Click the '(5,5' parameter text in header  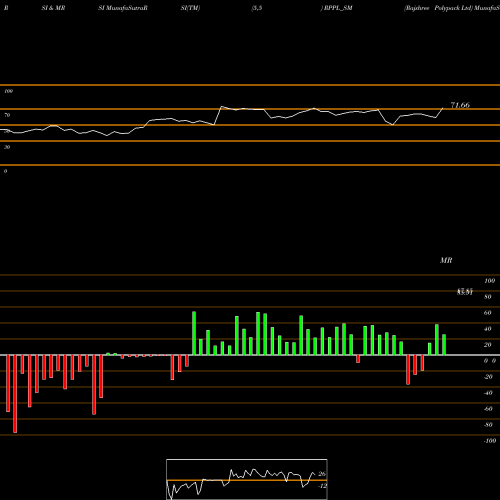tap(257, 8)
